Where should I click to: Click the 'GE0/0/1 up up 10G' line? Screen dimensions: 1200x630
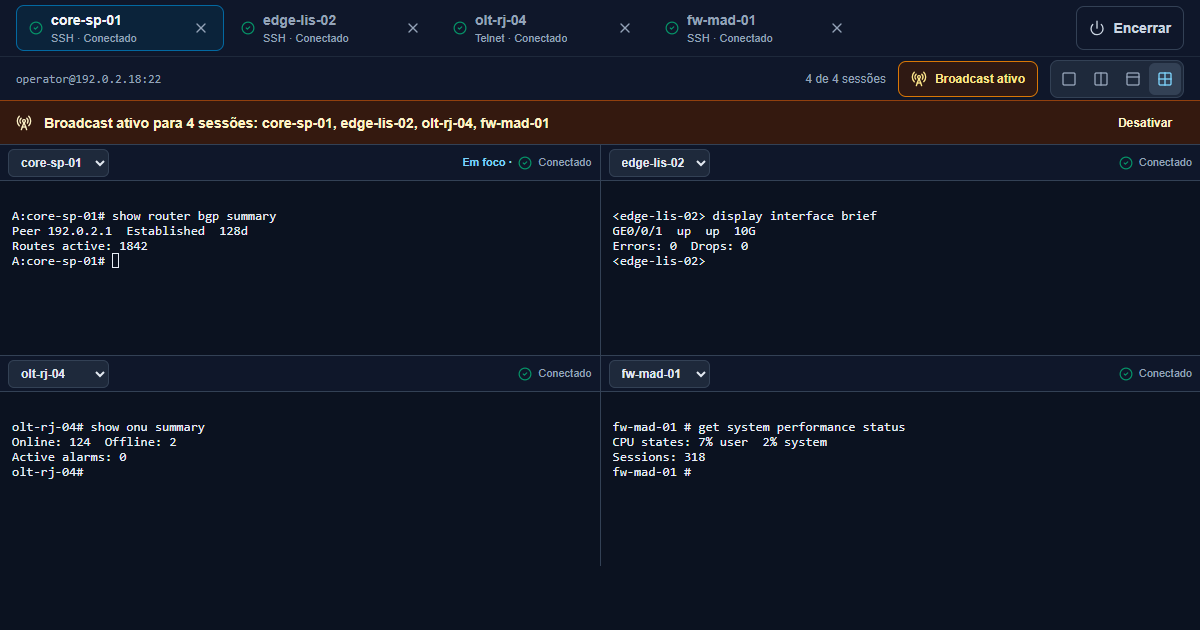click(x=684, y=231)
